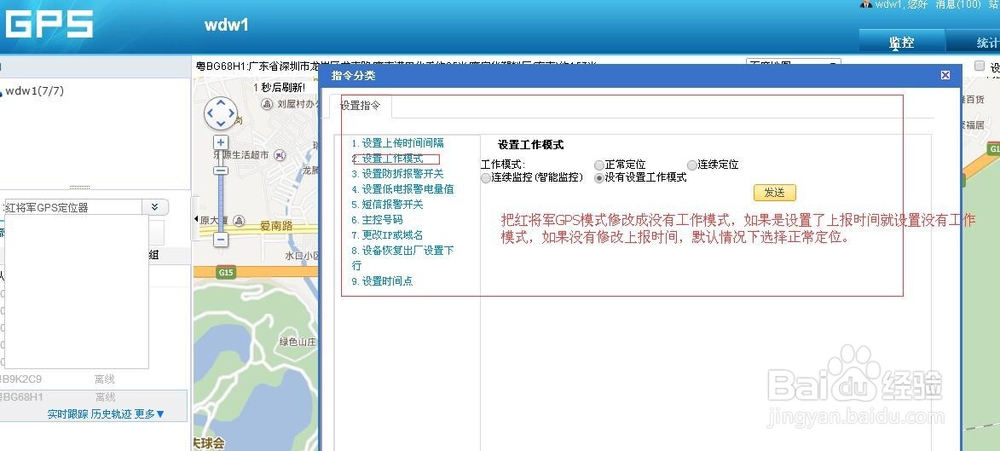Open 设备恢复出厂设置下行 command
The height and width of the screenshot is (451, 1000).
(402, 258)
